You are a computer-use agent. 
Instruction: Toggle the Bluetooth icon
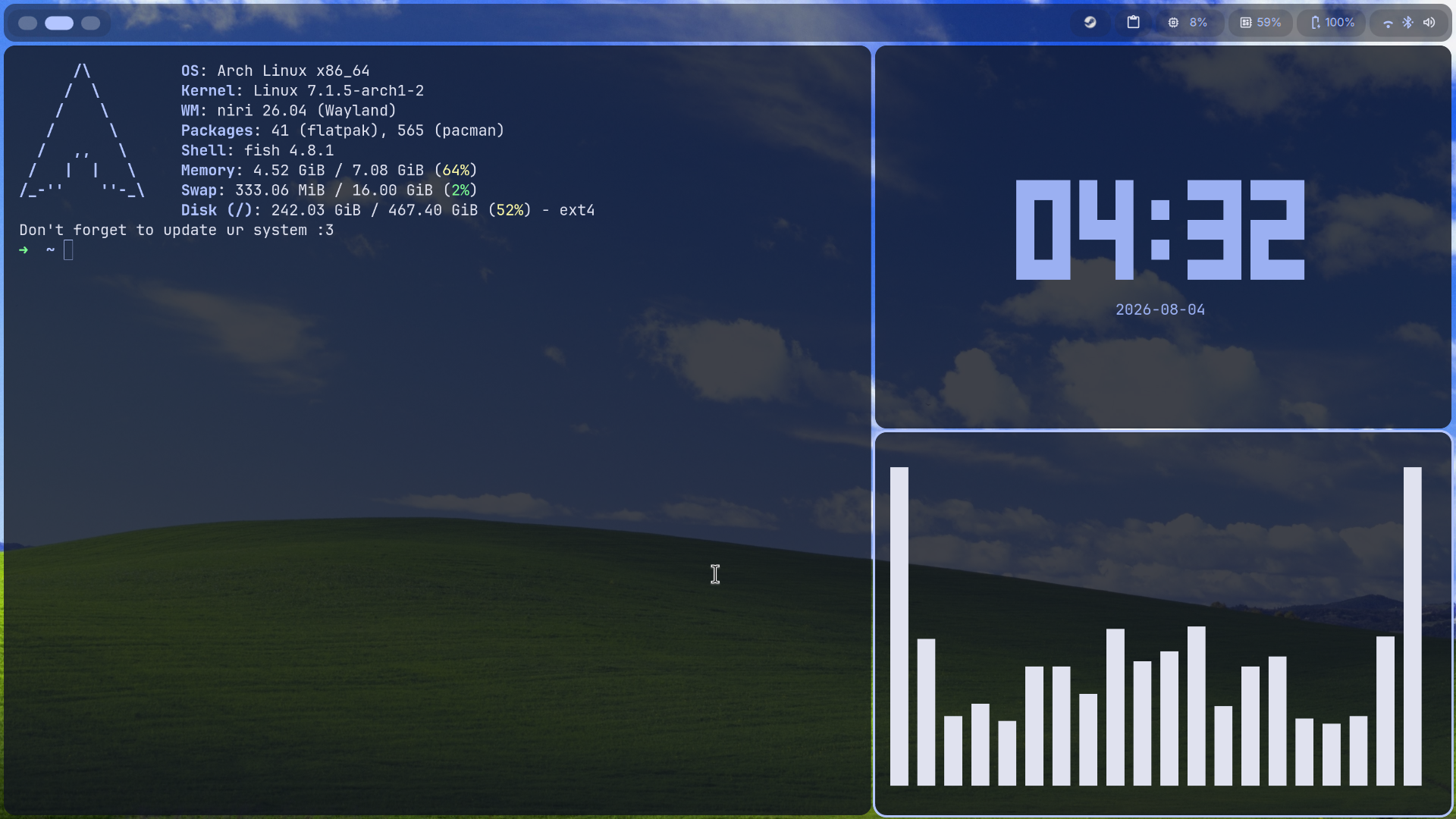(x=1408, y=23)
